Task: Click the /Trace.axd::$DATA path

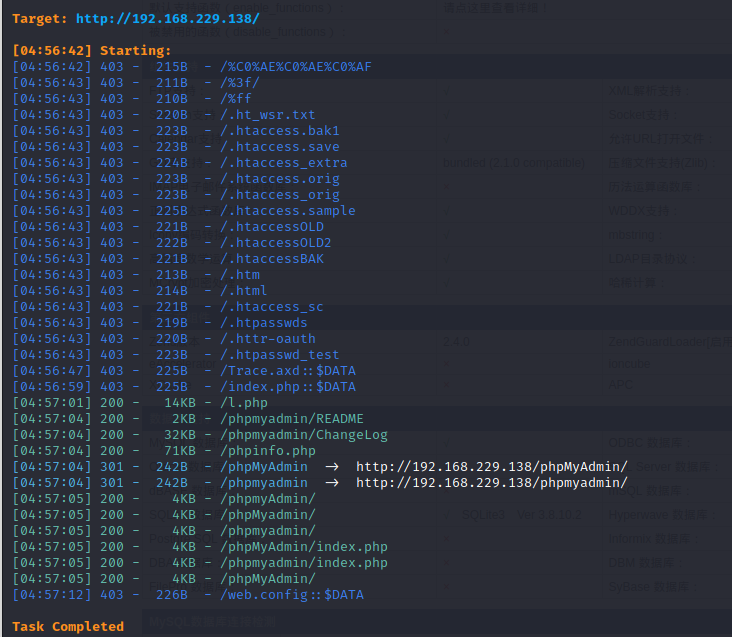Action: click(x=288, y=371)
